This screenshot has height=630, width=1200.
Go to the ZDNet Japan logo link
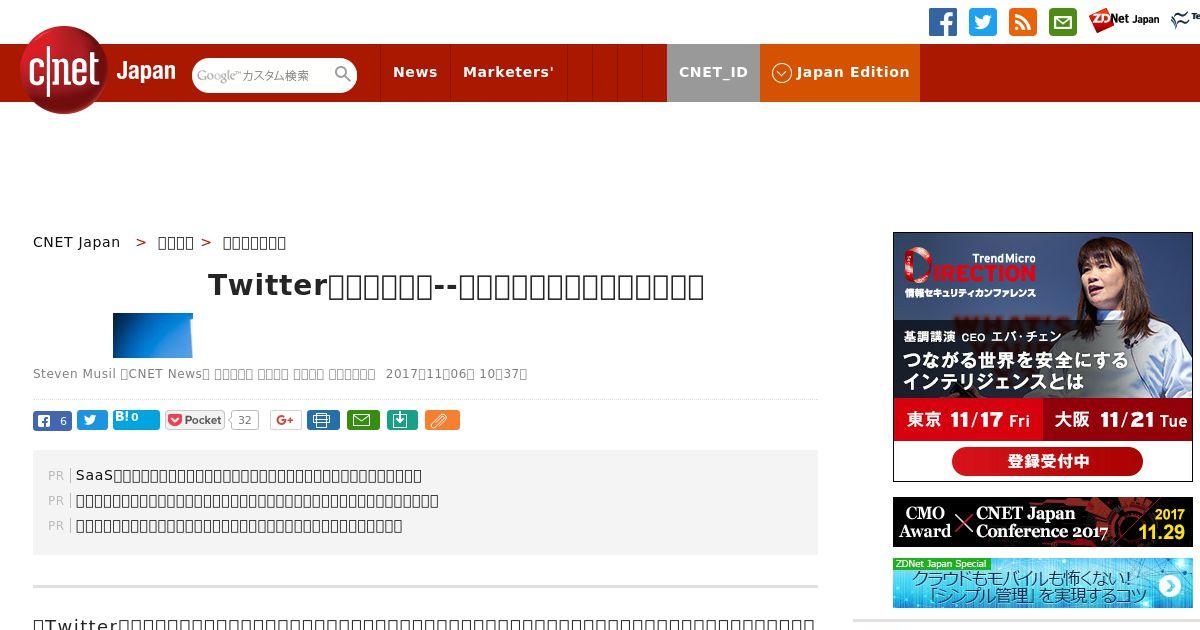click(x=1124, y=20)
